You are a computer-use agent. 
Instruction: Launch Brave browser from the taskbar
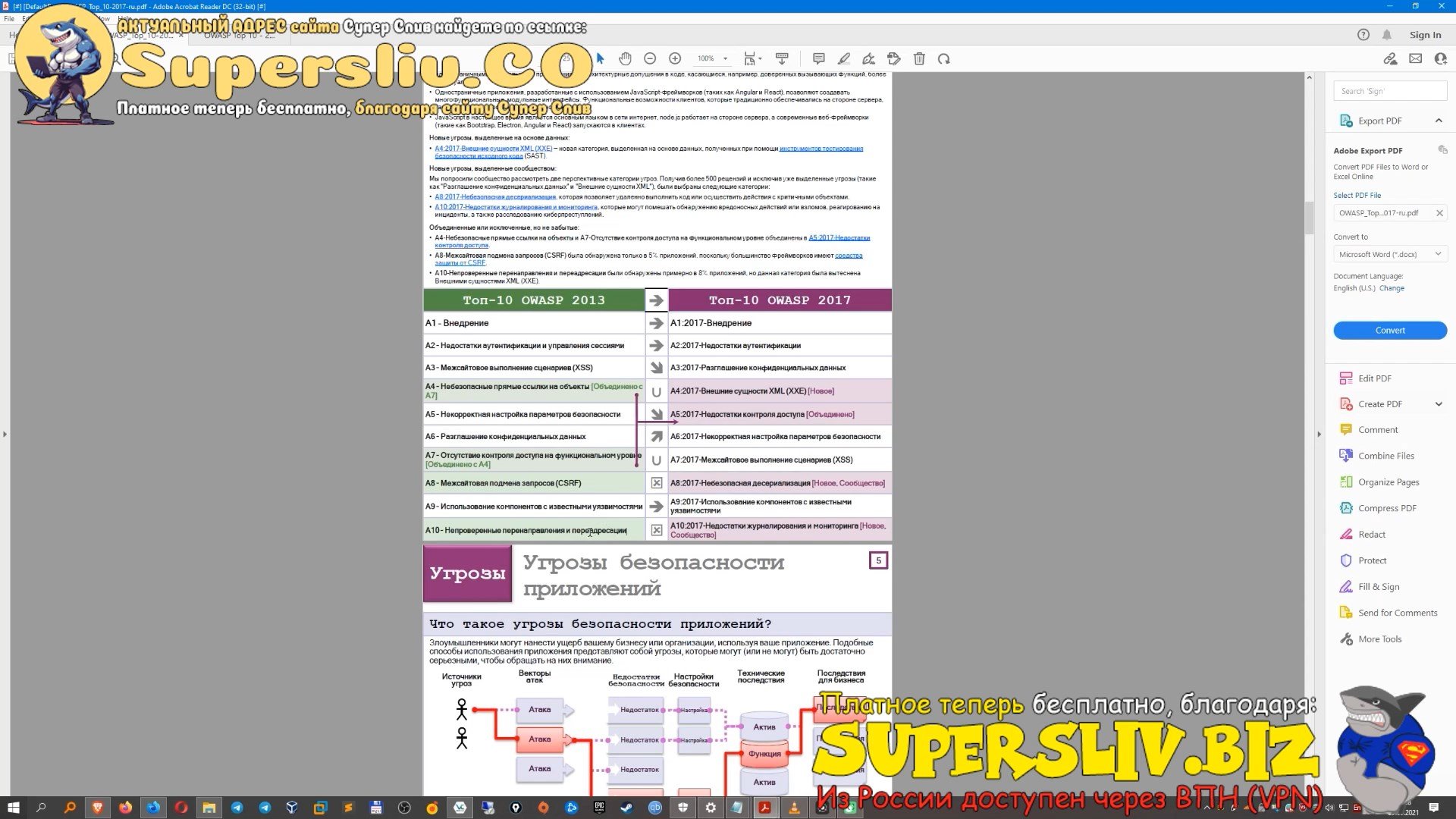coord(97,808)
